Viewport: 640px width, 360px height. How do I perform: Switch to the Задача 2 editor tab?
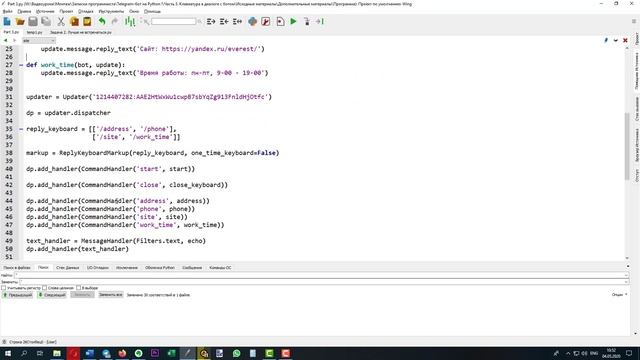(x=80, y=32)
